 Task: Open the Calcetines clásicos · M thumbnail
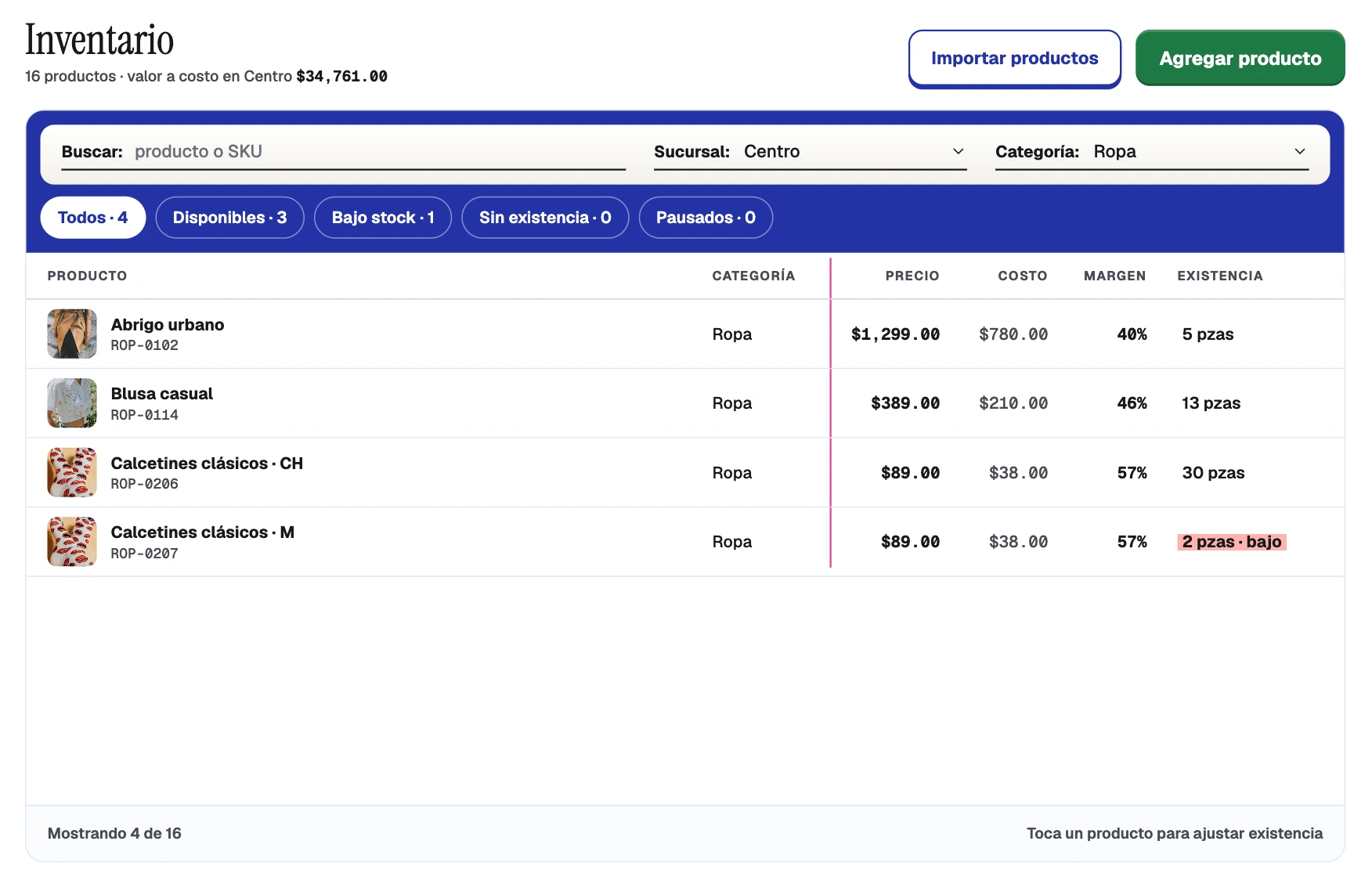(x=72, y=542)
